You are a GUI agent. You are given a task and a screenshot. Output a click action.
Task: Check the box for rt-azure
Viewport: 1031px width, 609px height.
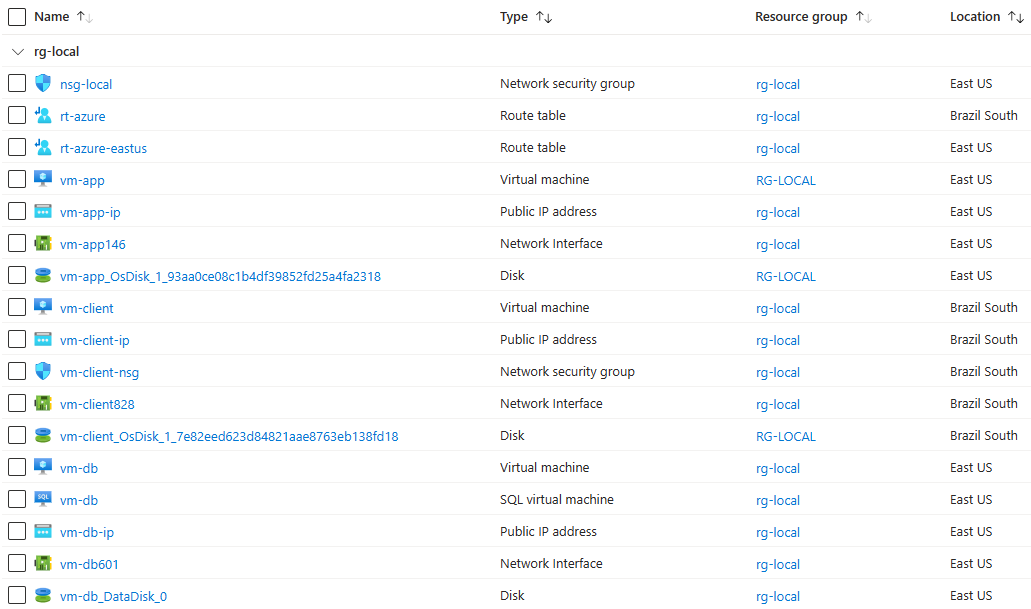(17, 115)
